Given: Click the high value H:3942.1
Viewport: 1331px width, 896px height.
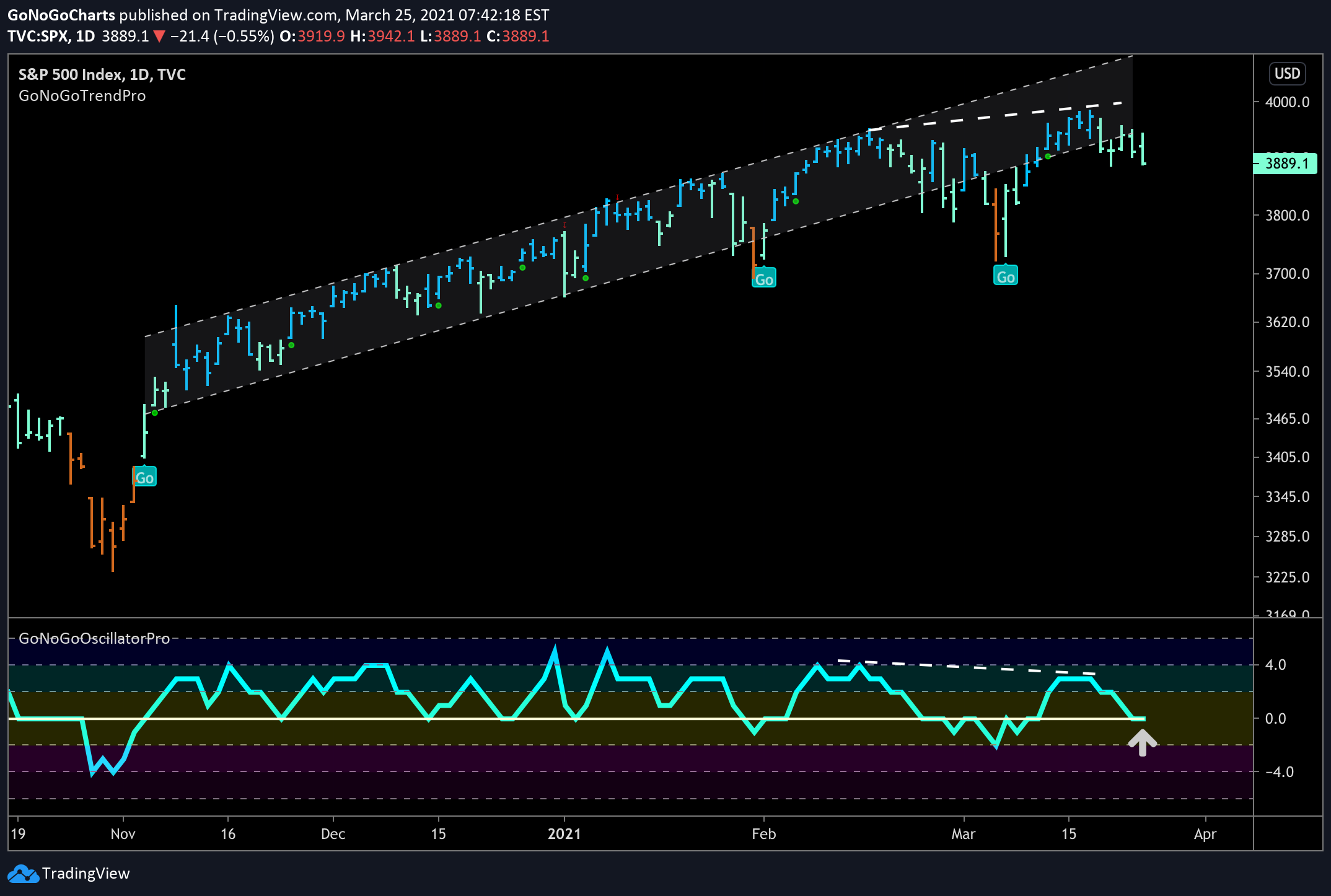Looking at the screenshot, I should pos(382,37).
